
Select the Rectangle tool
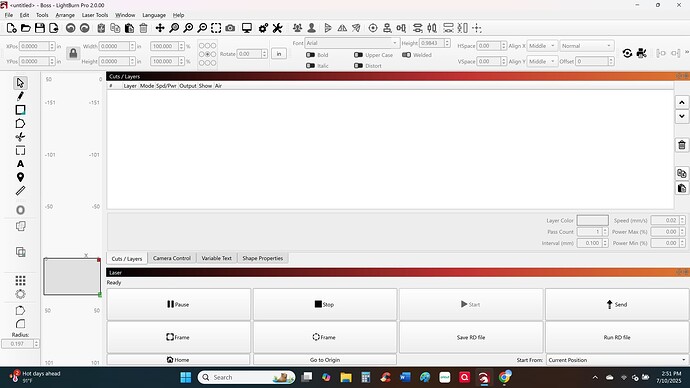pos(20,110)
